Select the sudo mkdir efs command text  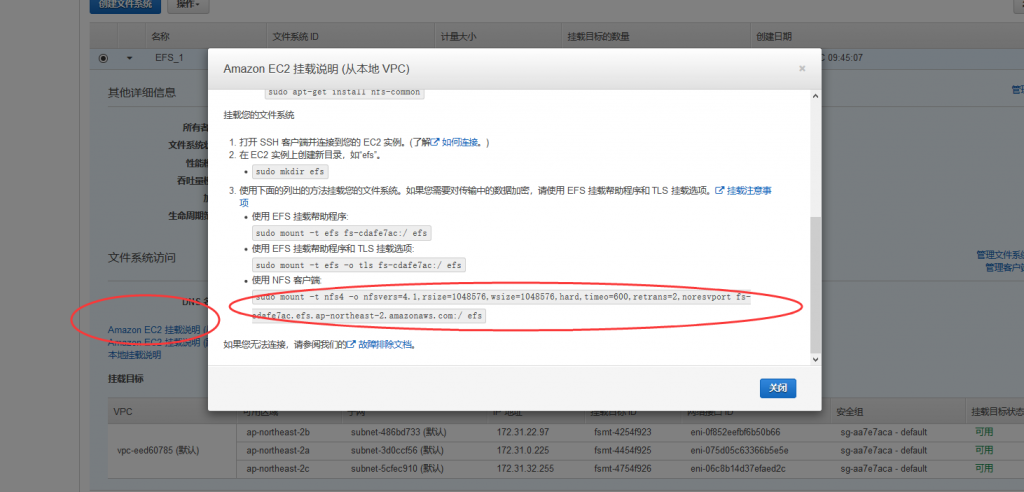point(290,172)
